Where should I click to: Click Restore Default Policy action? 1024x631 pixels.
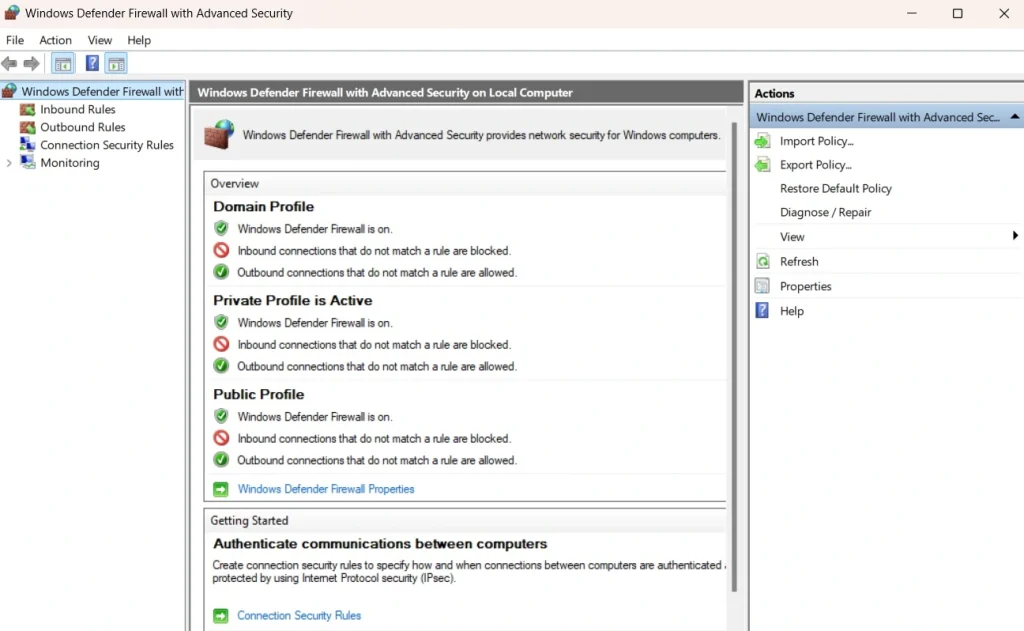tap(835, 188)
